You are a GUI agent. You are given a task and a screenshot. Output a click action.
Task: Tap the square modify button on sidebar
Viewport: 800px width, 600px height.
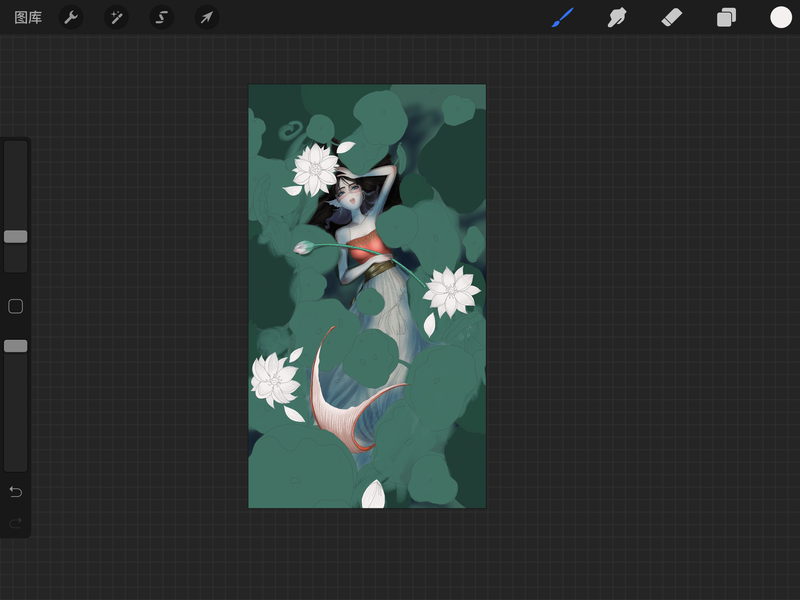pyautogui.click(x=16, y=306)
